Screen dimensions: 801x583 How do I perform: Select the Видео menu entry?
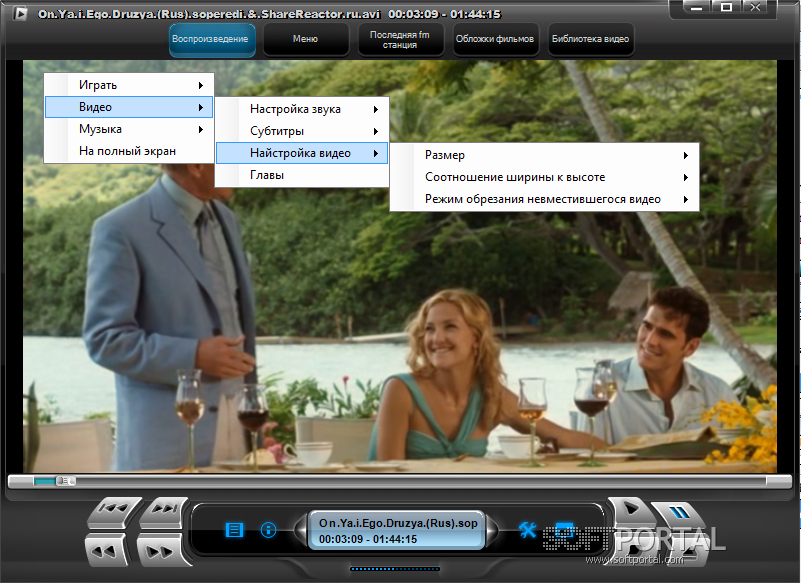point(129,107)
